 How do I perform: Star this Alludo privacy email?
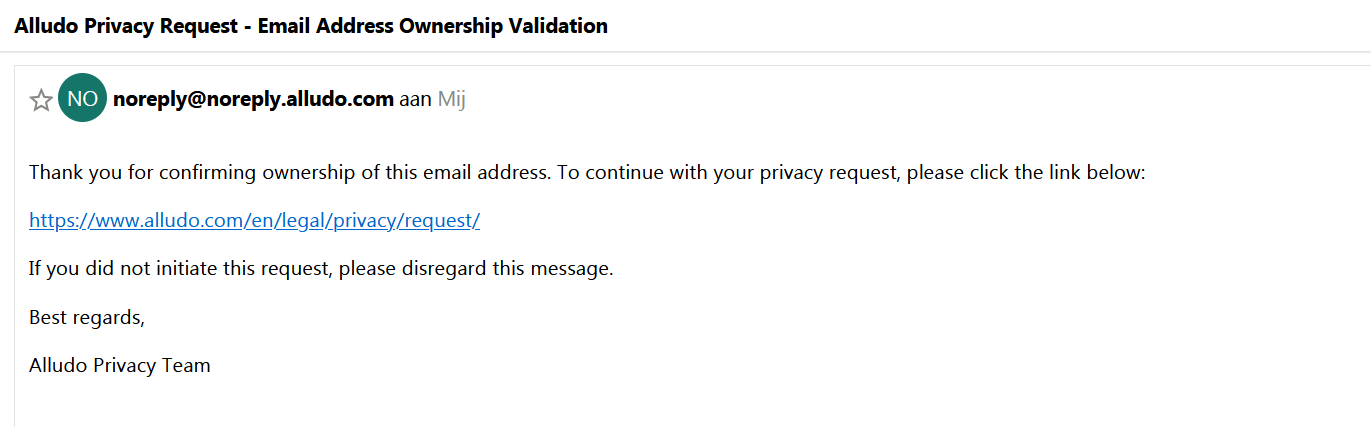coord(41,100)
